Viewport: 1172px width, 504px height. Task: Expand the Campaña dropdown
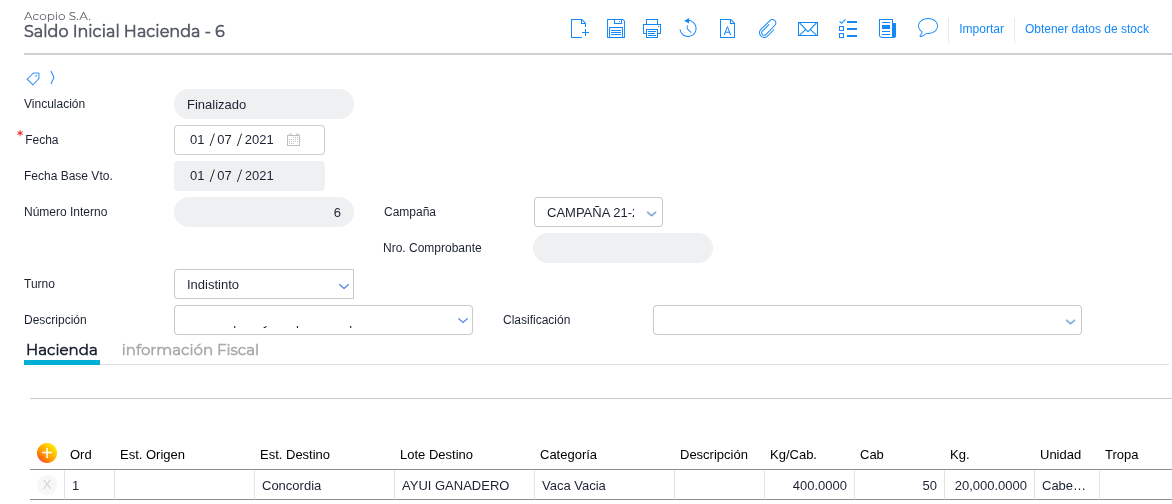click(651, 213)
